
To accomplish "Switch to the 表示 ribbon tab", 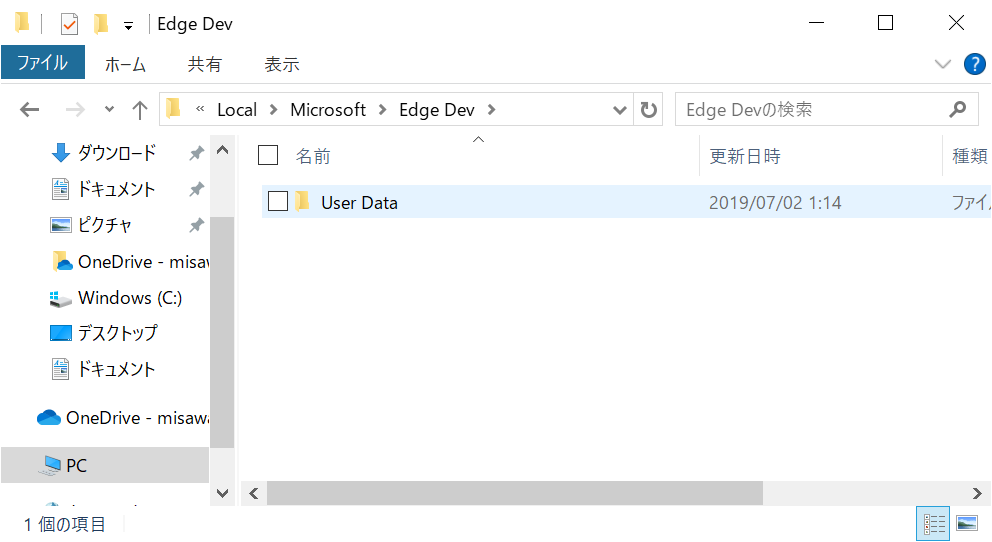I will click(282, 64).
